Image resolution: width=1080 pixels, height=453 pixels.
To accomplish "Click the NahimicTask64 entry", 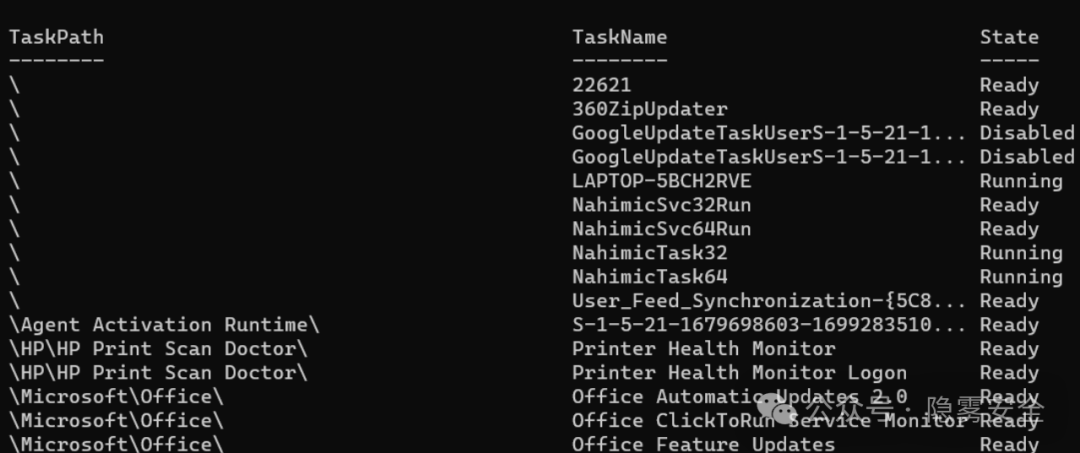I will (x=649, y=278).
